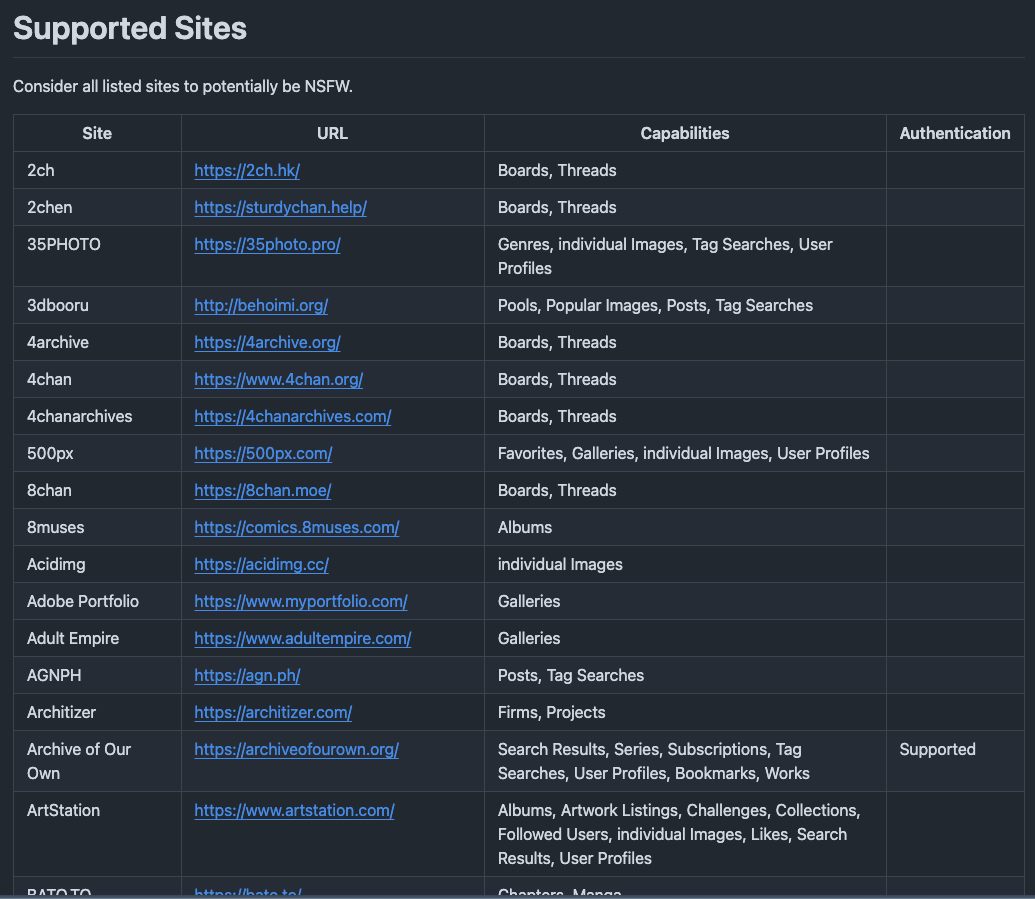Screen dimensions: 1035x899
Task: Follow the www.artstation.com link
Action: point(294,809)
